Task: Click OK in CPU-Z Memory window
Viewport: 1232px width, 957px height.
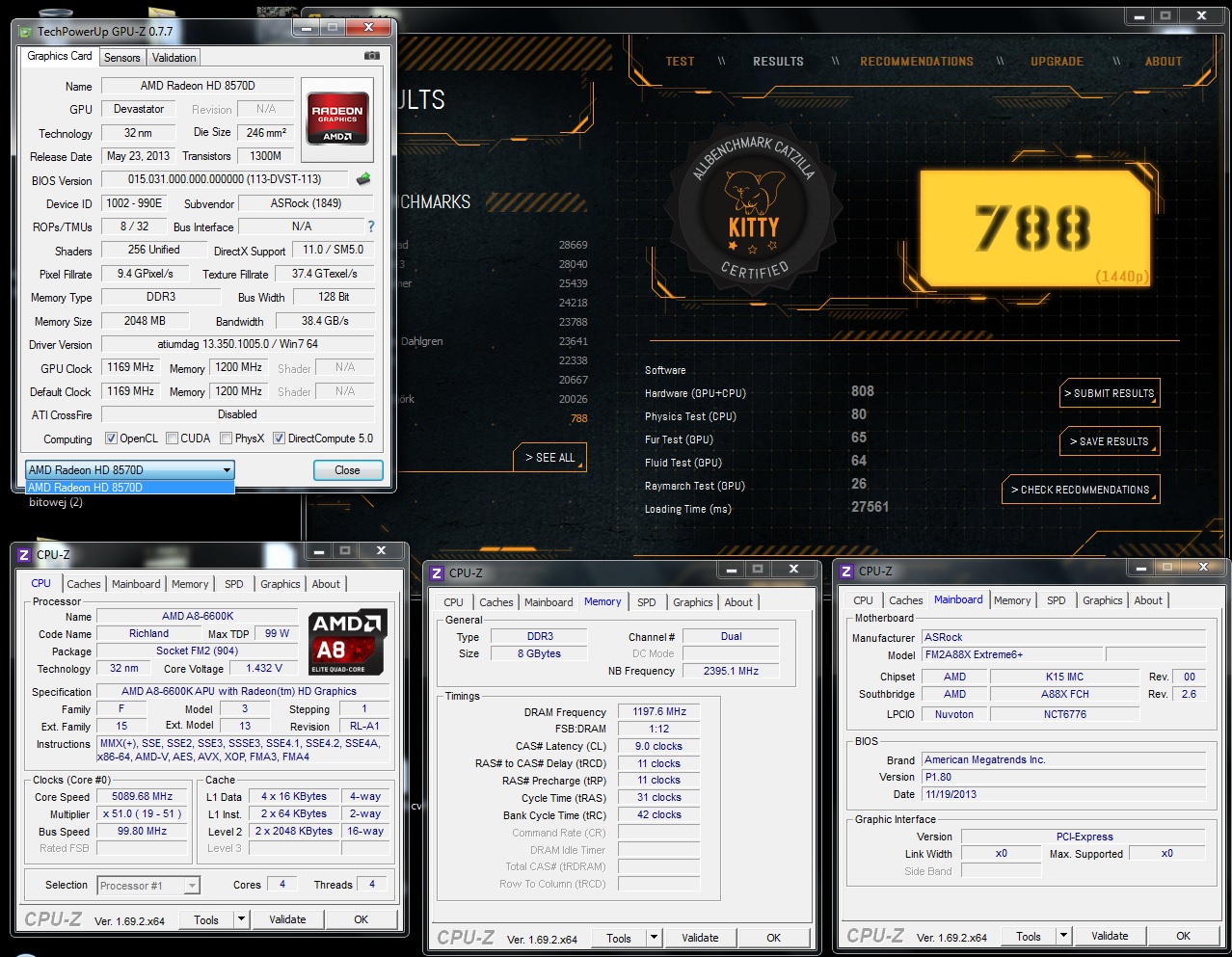Action: [773, 938]
